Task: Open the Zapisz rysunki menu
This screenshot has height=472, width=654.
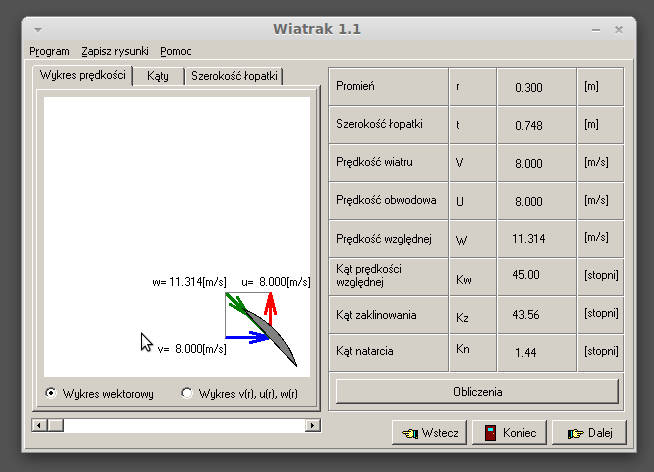Action: [x=115, y=51]
